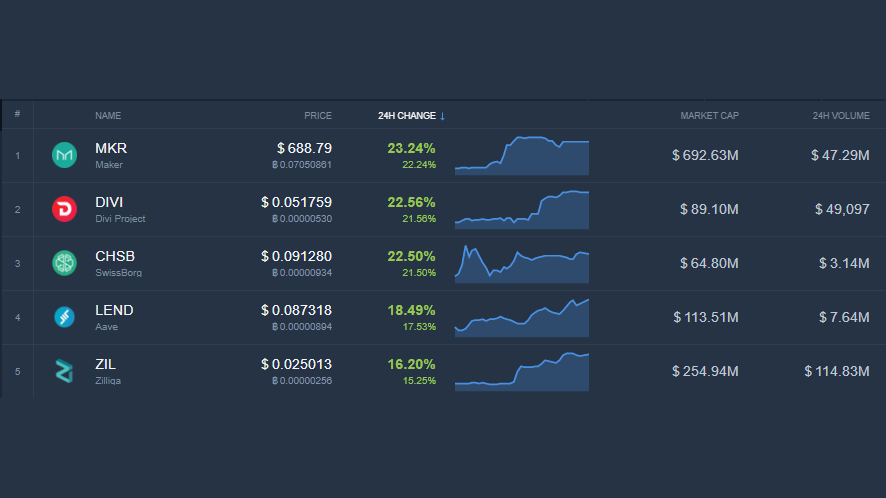Click the $ 688.79 price
The height and width of the screenshot is (498, 886).
tap(304, 148)
